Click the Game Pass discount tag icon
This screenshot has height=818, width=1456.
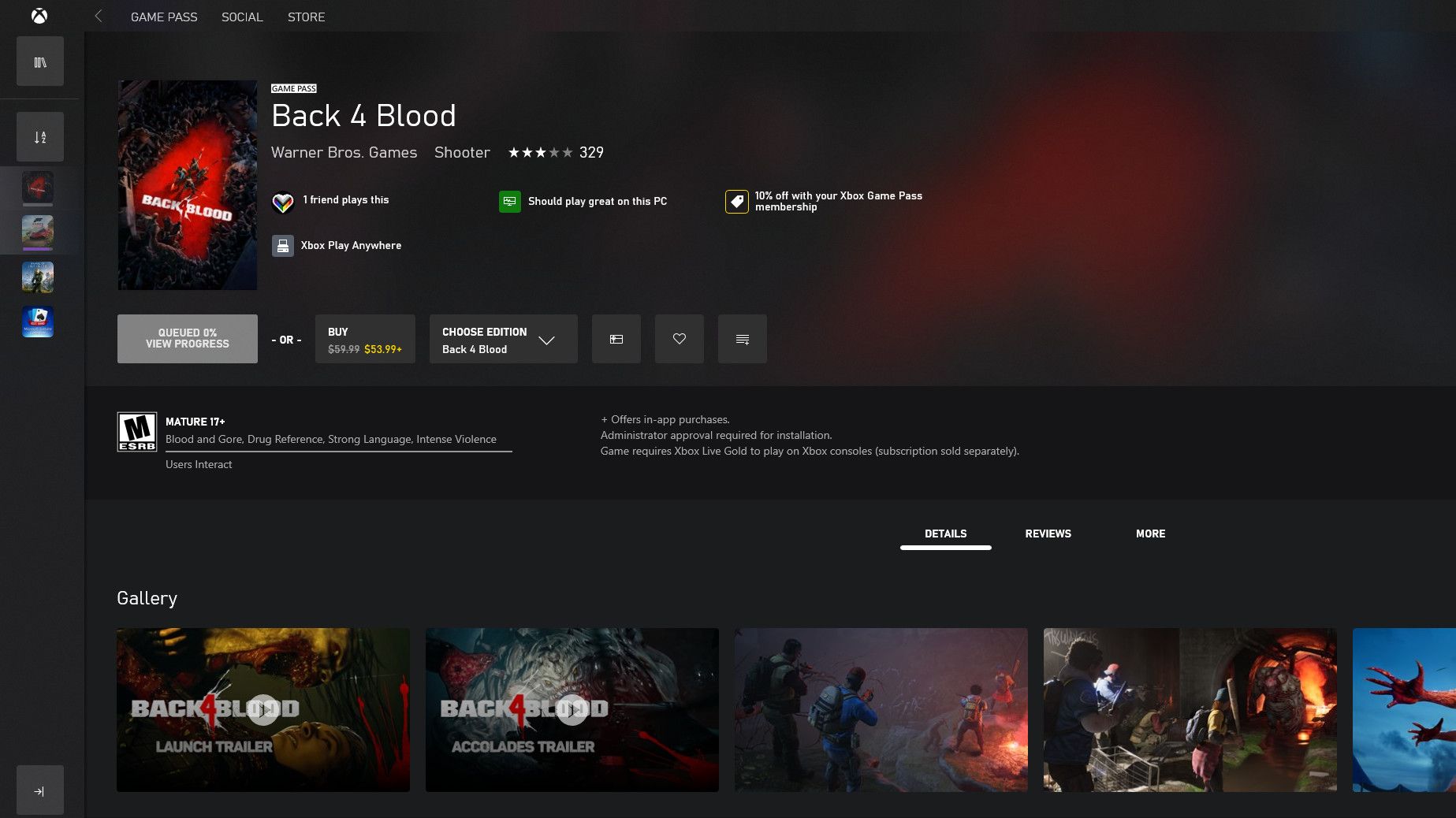pos(735,202)
